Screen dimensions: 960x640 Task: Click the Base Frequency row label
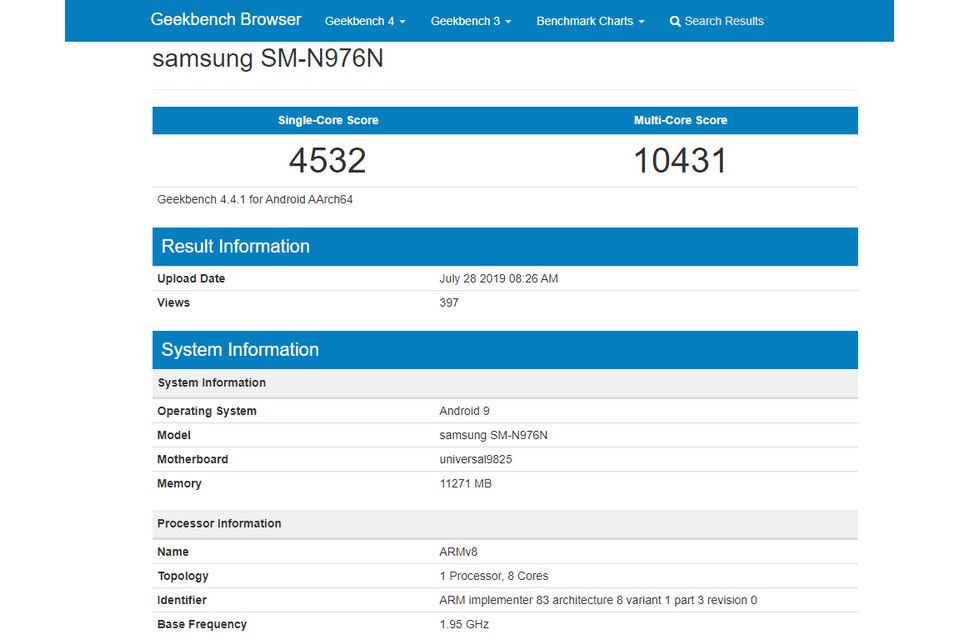tap(202, 625)
